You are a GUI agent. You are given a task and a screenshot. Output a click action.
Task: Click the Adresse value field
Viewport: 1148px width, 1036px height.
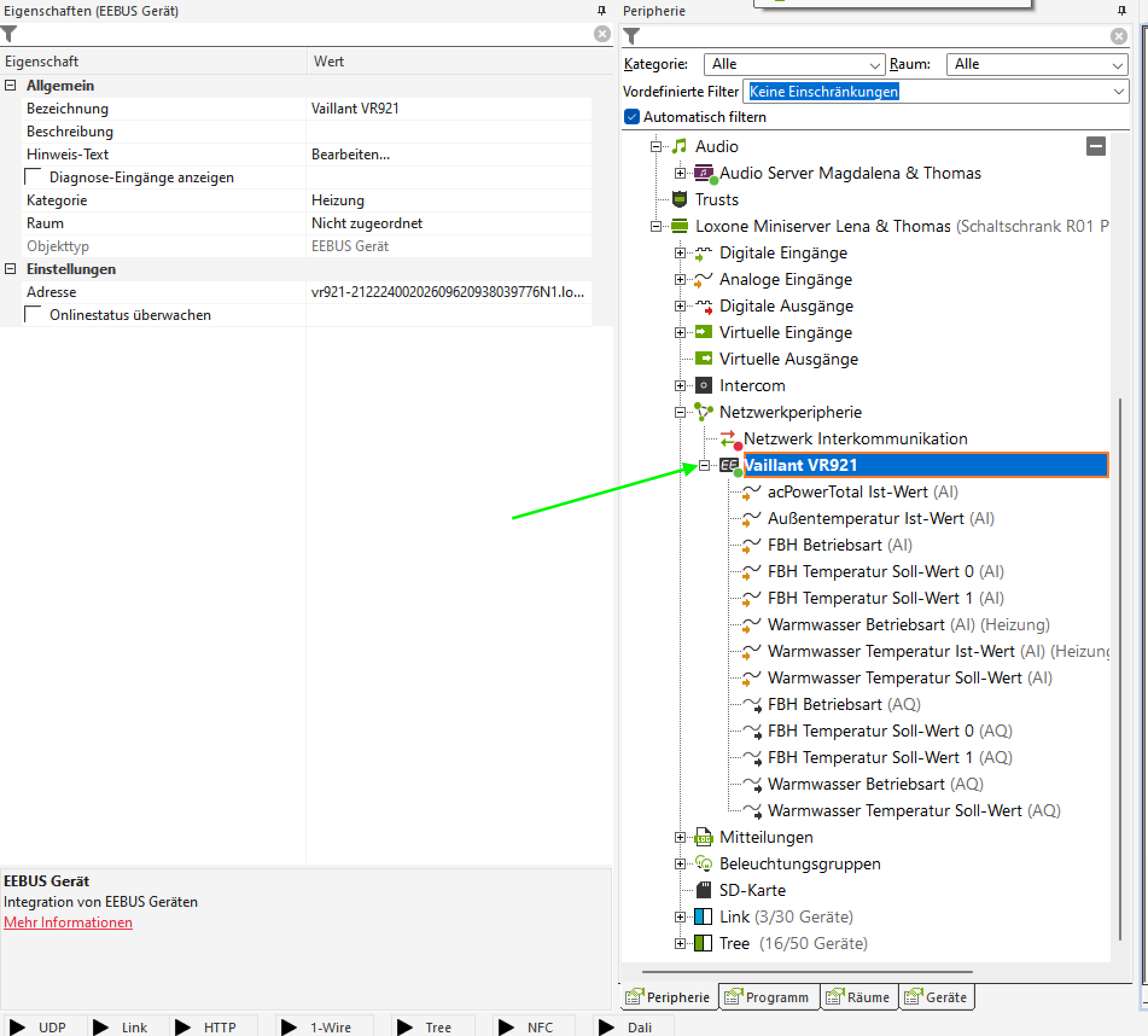tap(448, 292)
